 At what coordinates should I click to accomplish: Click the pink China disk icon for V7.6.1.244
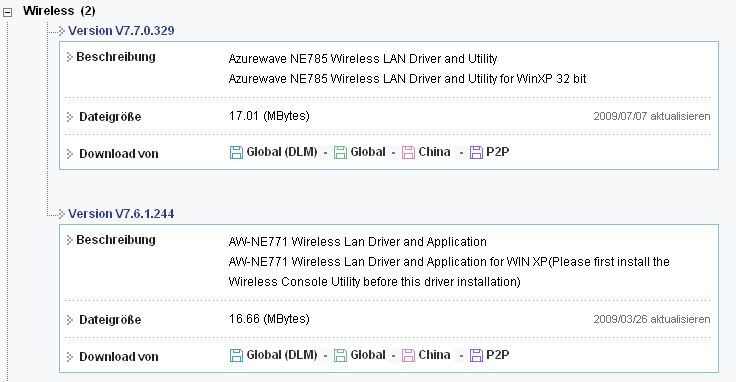click(x=408, y=356)
